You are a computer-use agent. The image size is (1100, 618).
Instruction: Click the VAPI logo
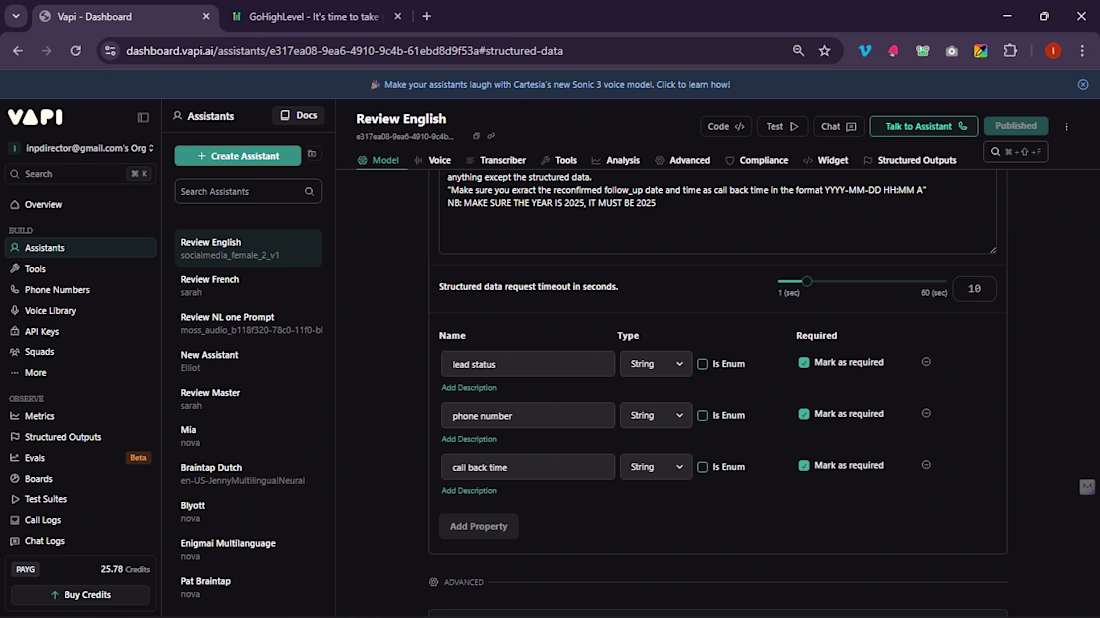(36, 116)
